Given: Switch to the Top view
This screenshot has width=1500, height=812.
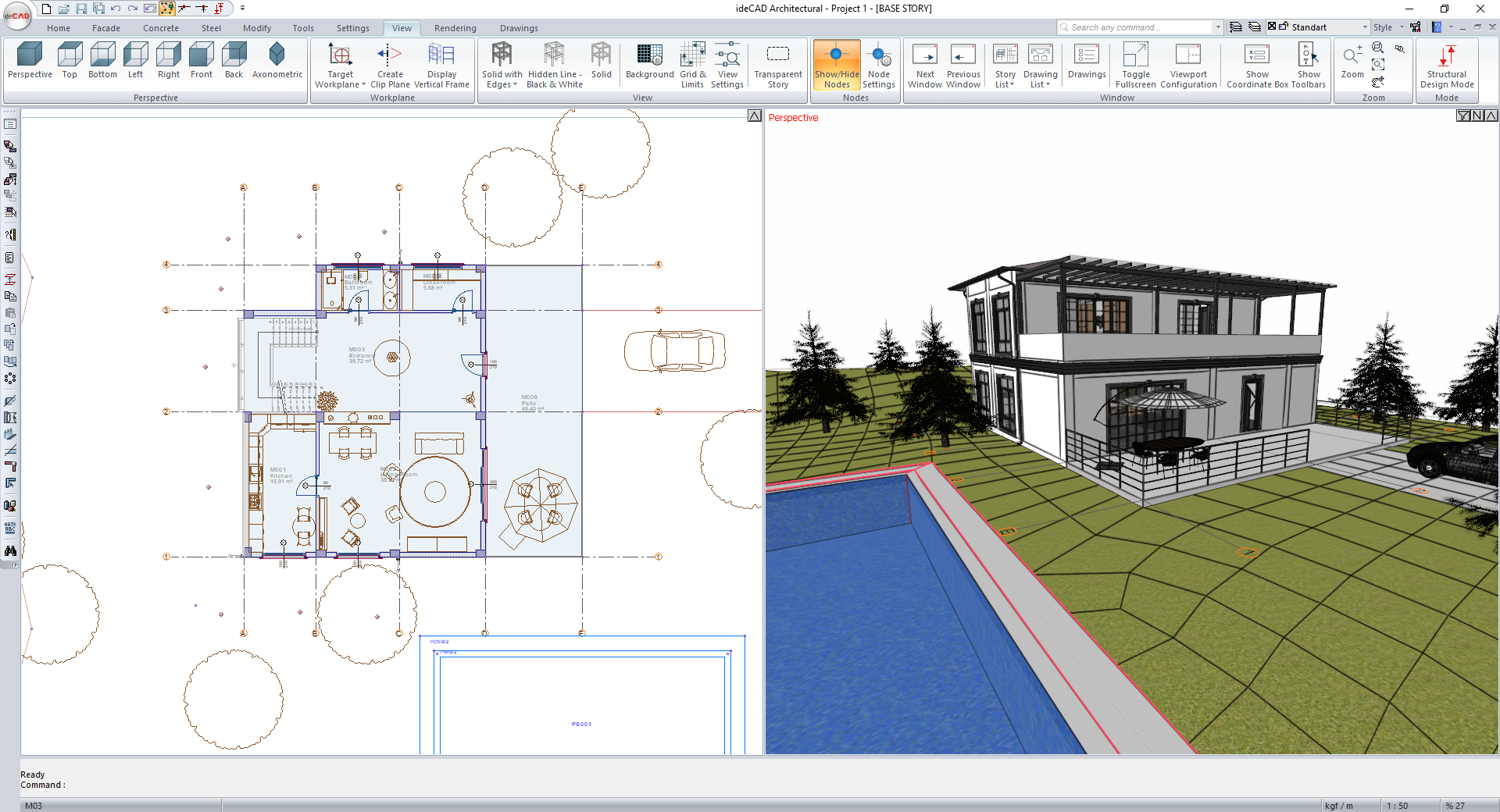Looking at the screenshot, I should click(70, 61).
